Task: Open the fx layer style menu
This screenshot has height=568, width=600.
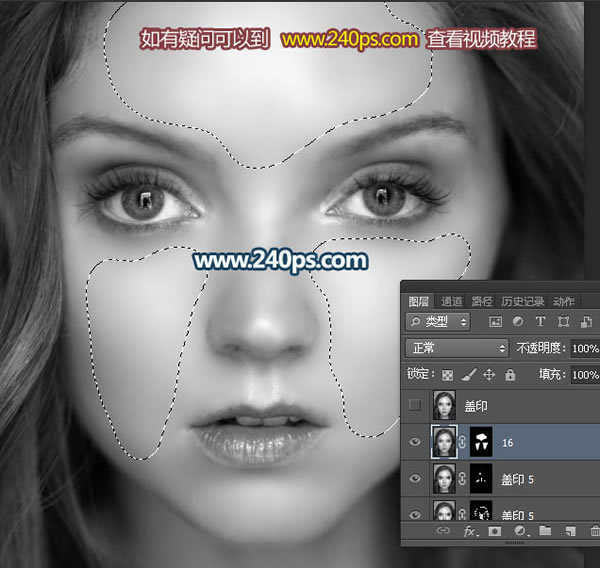Action: 470,531
